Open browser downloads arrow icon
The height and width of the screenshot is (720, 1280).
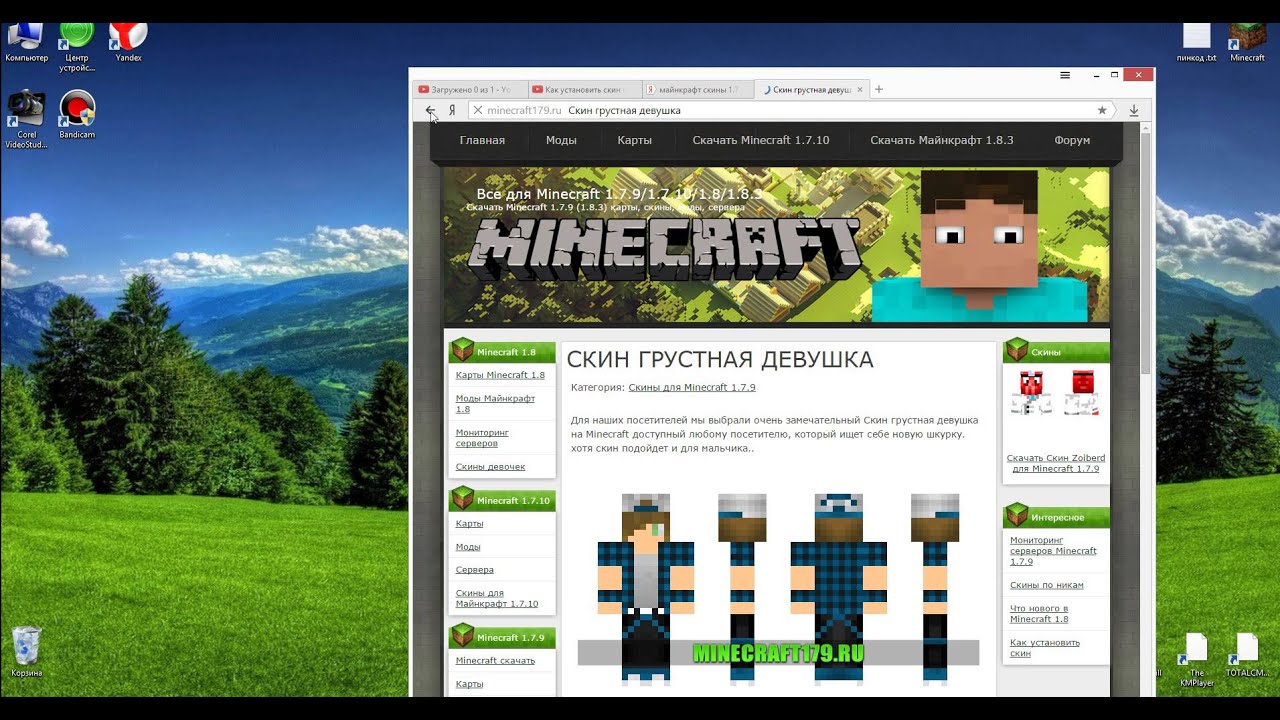(x=1134, y=110)
